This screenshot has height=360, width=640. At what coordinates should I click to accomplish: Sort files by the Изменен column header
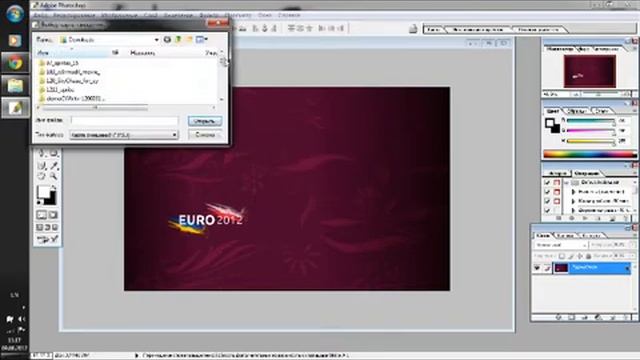coord(142,53)
